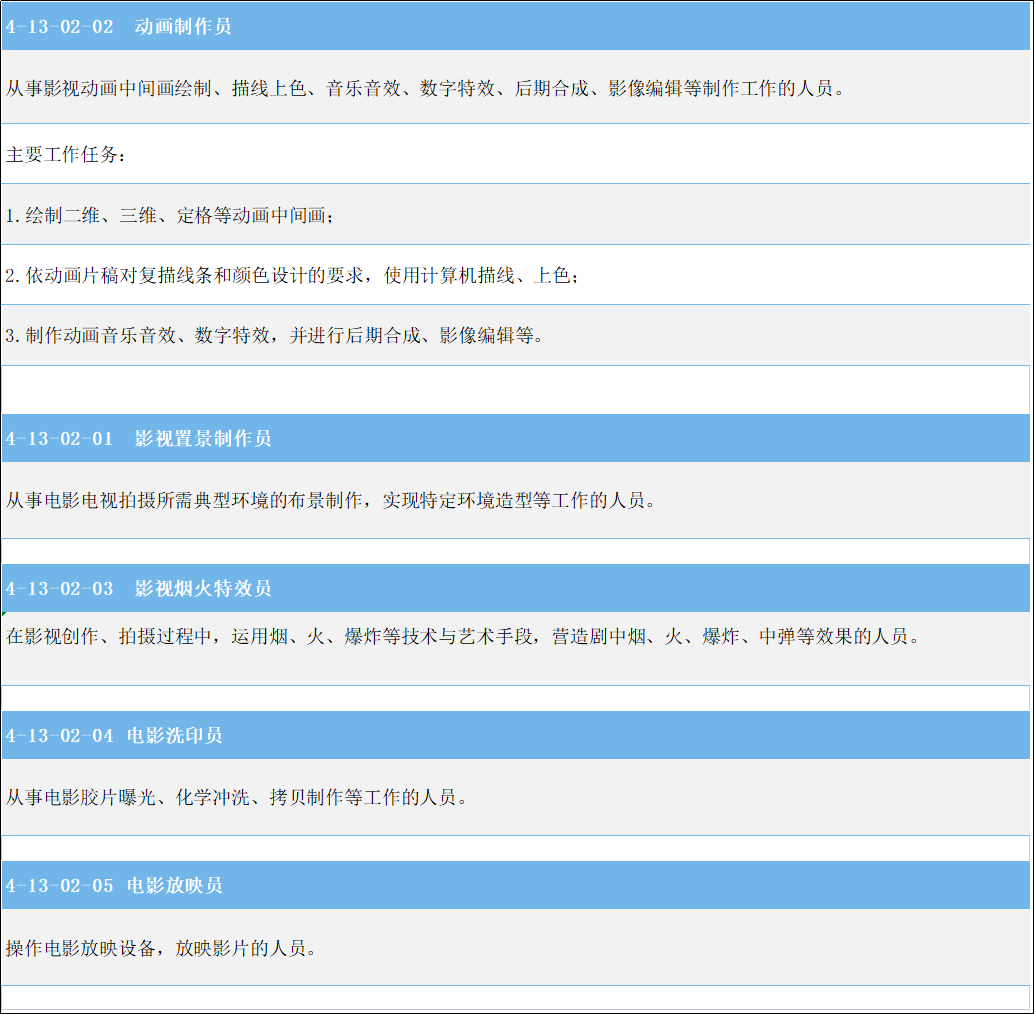Screen dimensions: 1035x1014
Task: Click green corner marker below 影视烟火特效员 header
Action: pos(4,614)
